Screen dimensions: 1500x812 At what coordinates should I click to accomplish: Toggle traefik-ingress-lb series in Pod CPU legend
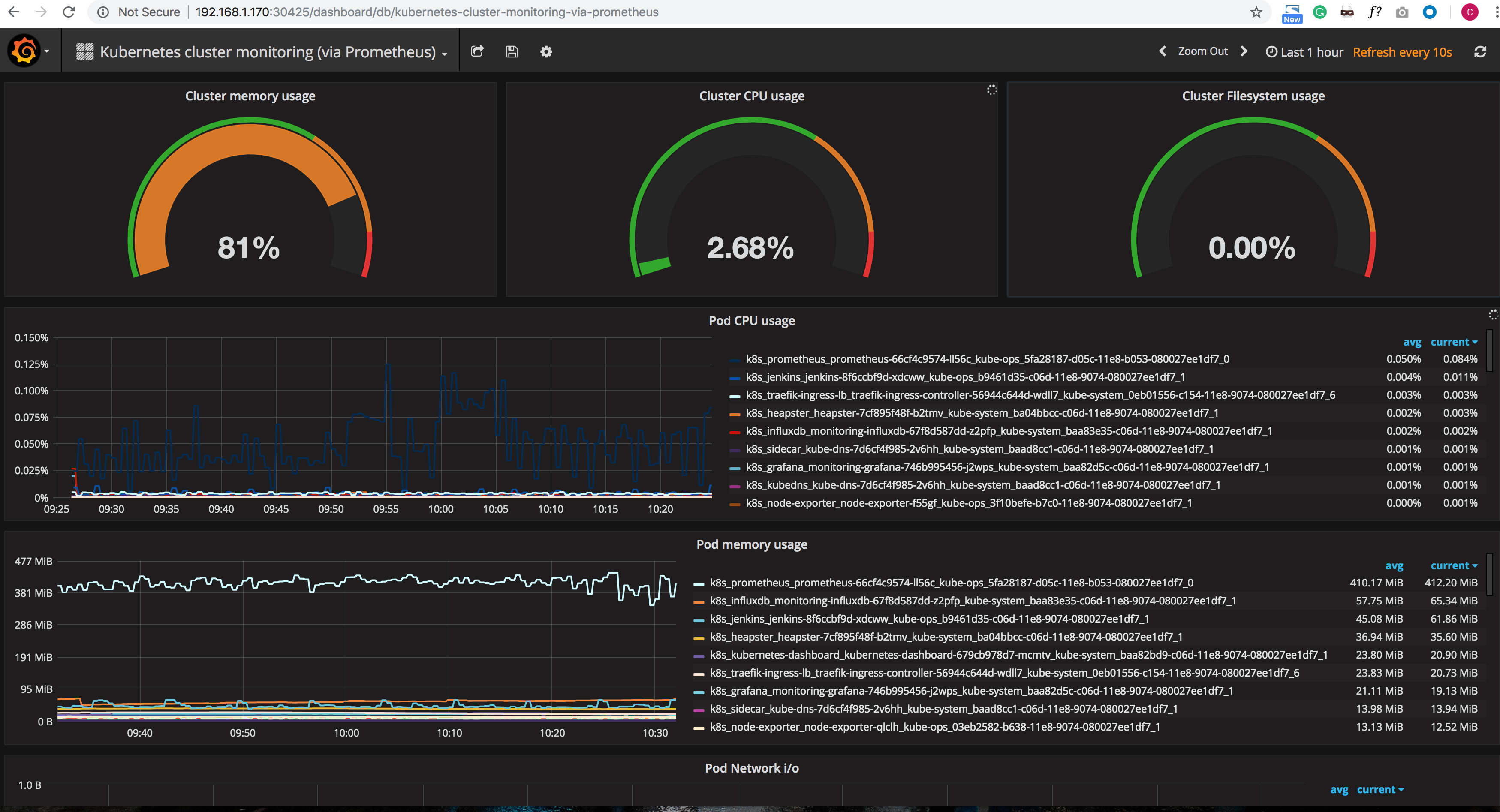click(x=1041, y=395)
